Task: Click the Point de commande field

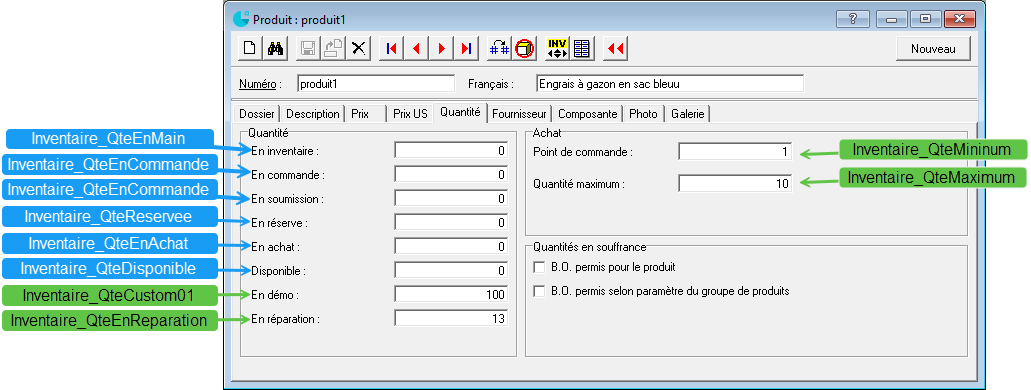Action: (735, 152)
